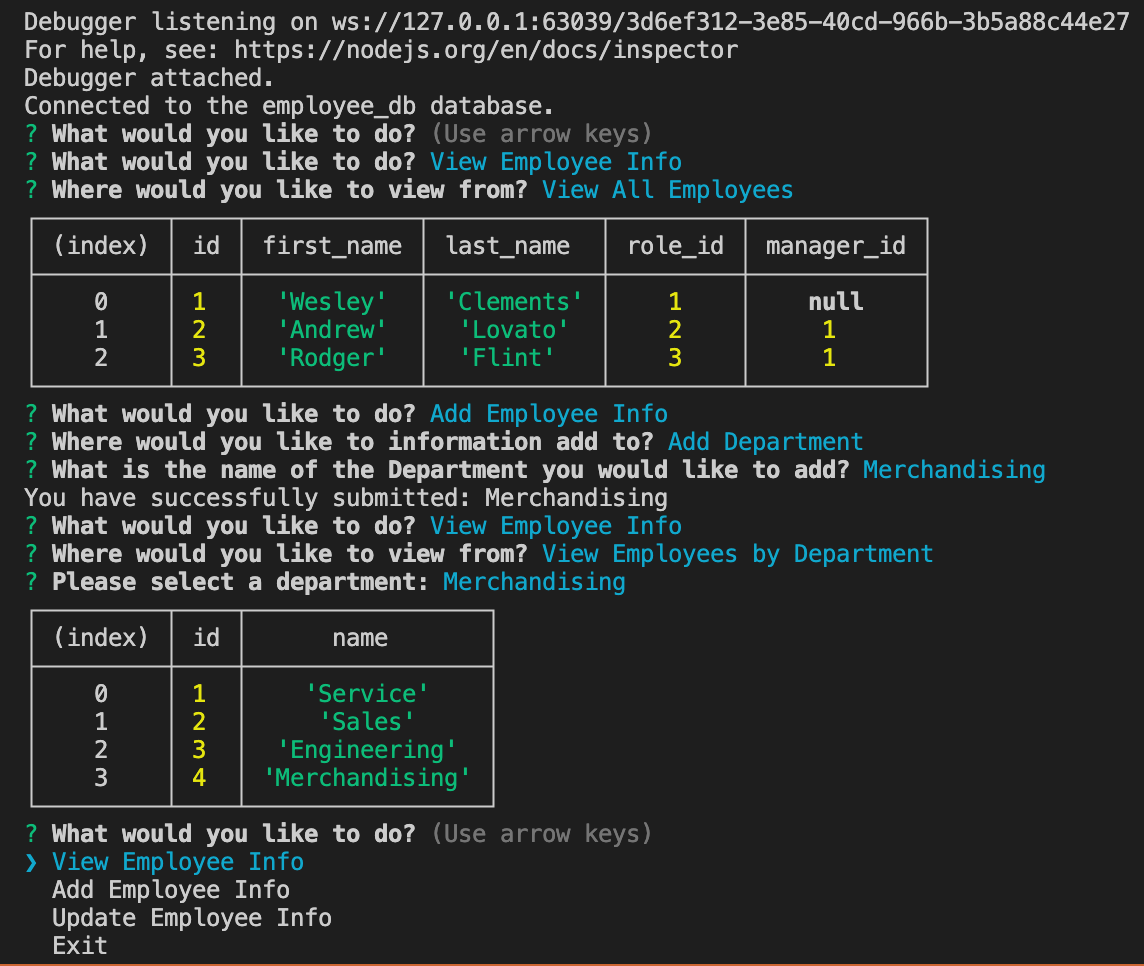This screenshot has height=966, width=1144.
Task: Click the final '(Use arrow keys)' hint
Action: (541, 833)
